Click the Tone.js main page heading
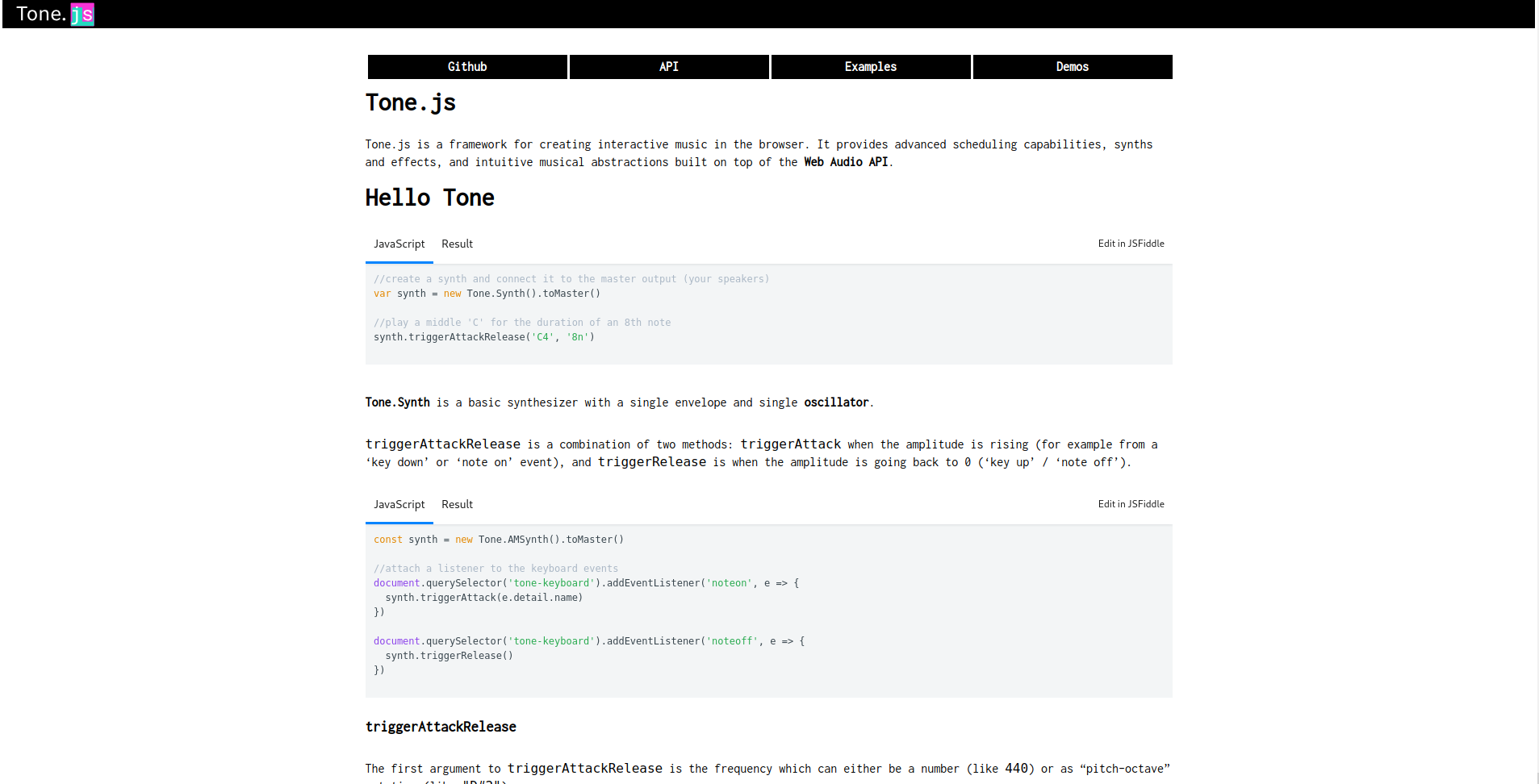Viewport: 1539px width, 784px height. pyautogui.click(x=410, y=103)
